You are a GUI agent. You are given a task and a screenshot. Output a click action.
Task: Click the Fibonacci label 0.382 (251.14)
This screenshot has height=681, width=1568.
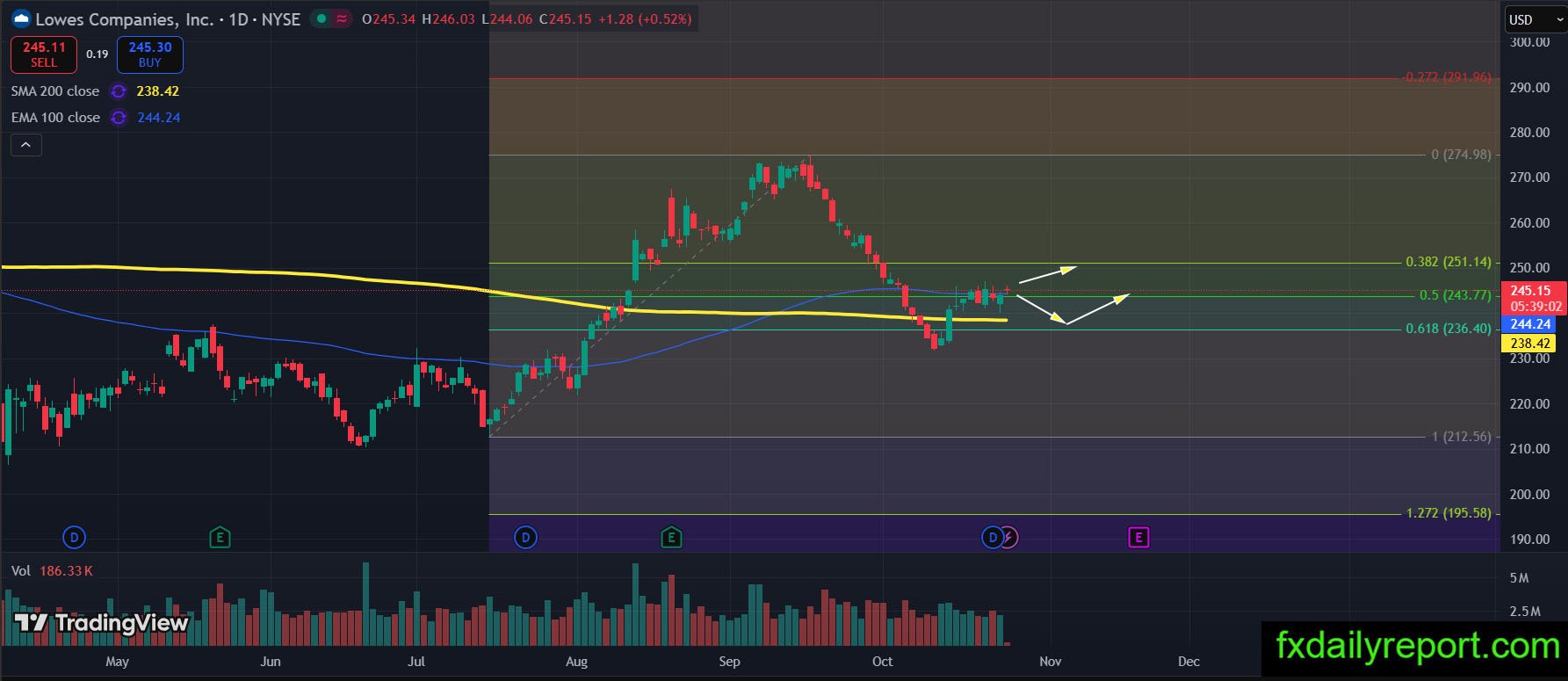1449,262
